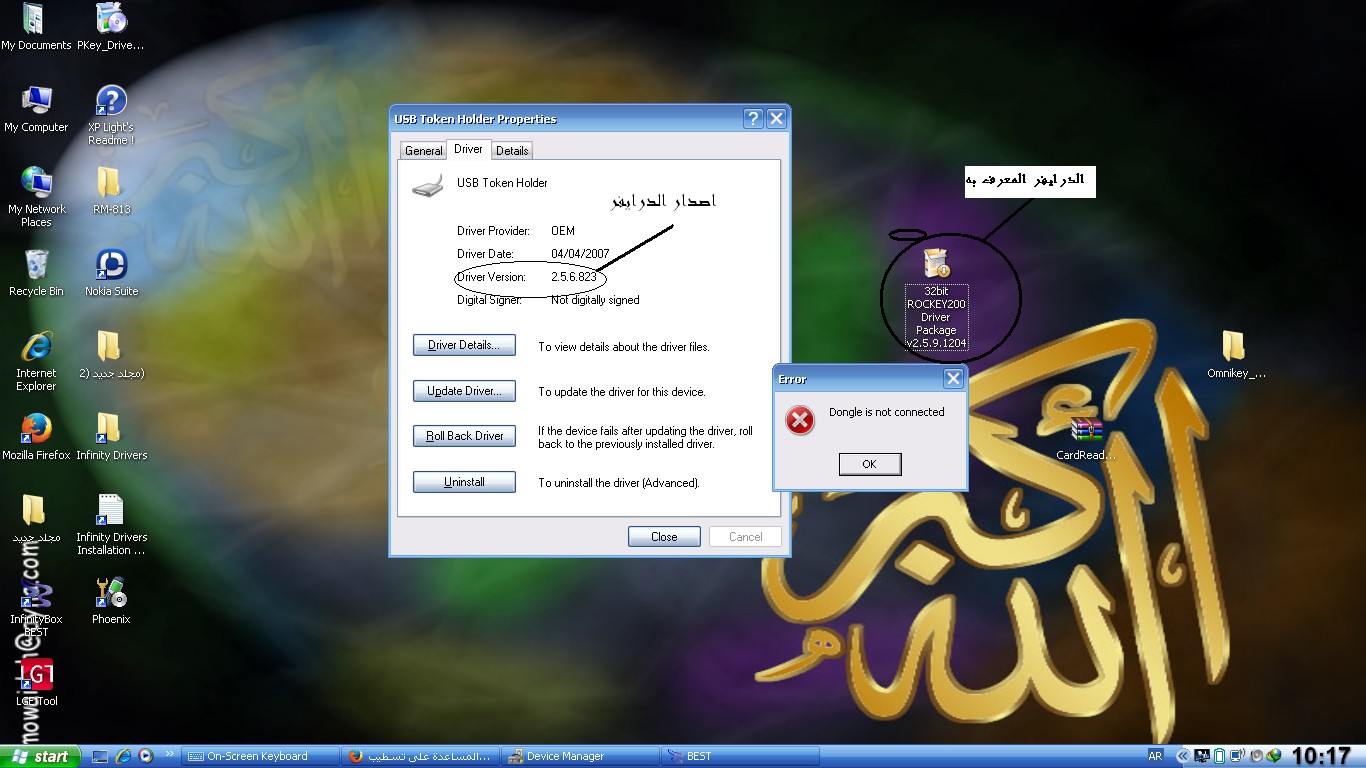Click 'Not digitally signed' text
This screenshot has width=1366, height=768.
(x=595, y=300)
